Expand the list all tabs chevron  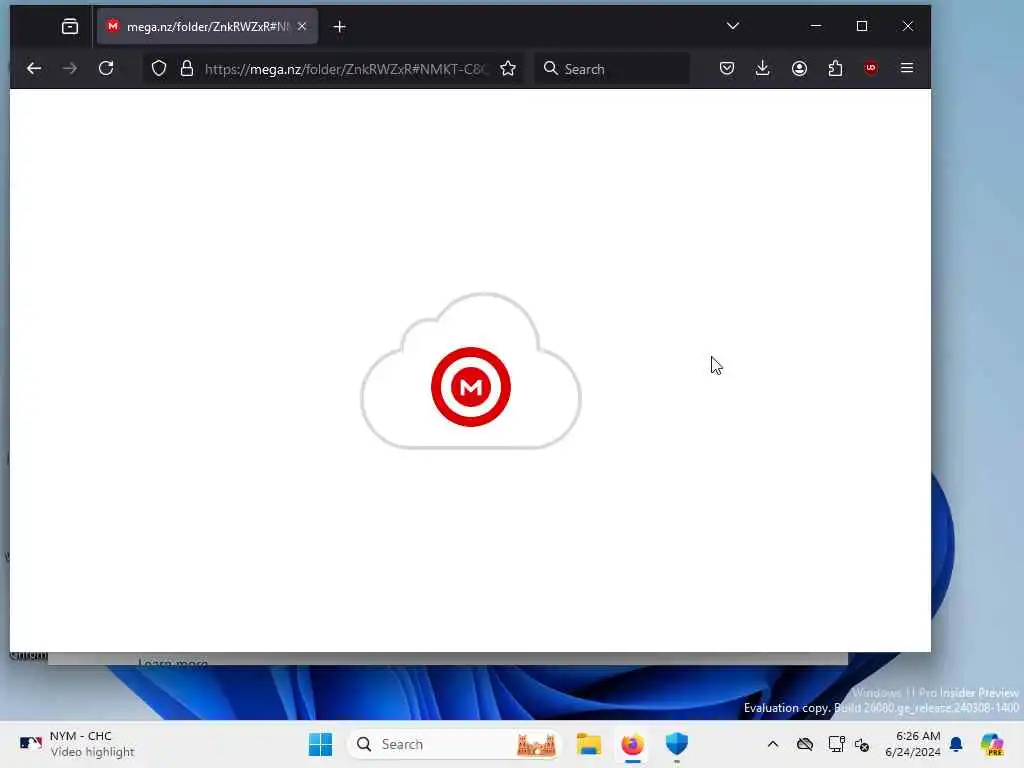coord(733,26)
